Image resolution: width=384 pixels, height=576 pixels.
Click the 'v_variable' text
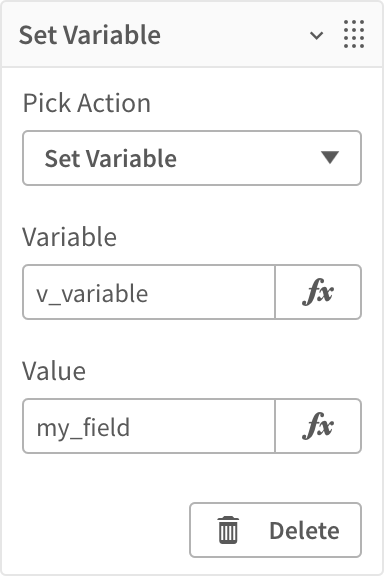(x=92, y=294)
